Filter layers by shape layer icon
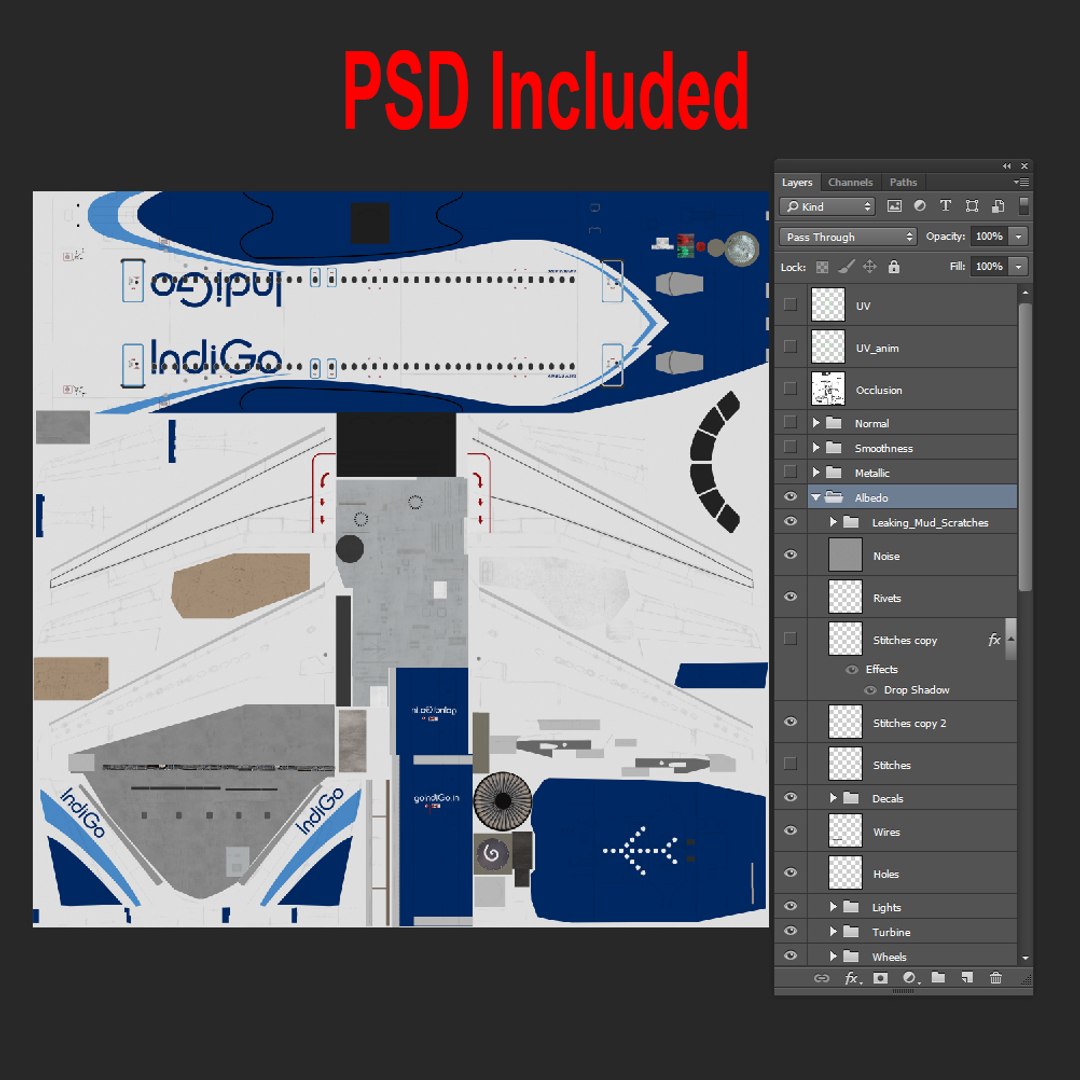1080x1080 pixels. coord(972,206)
